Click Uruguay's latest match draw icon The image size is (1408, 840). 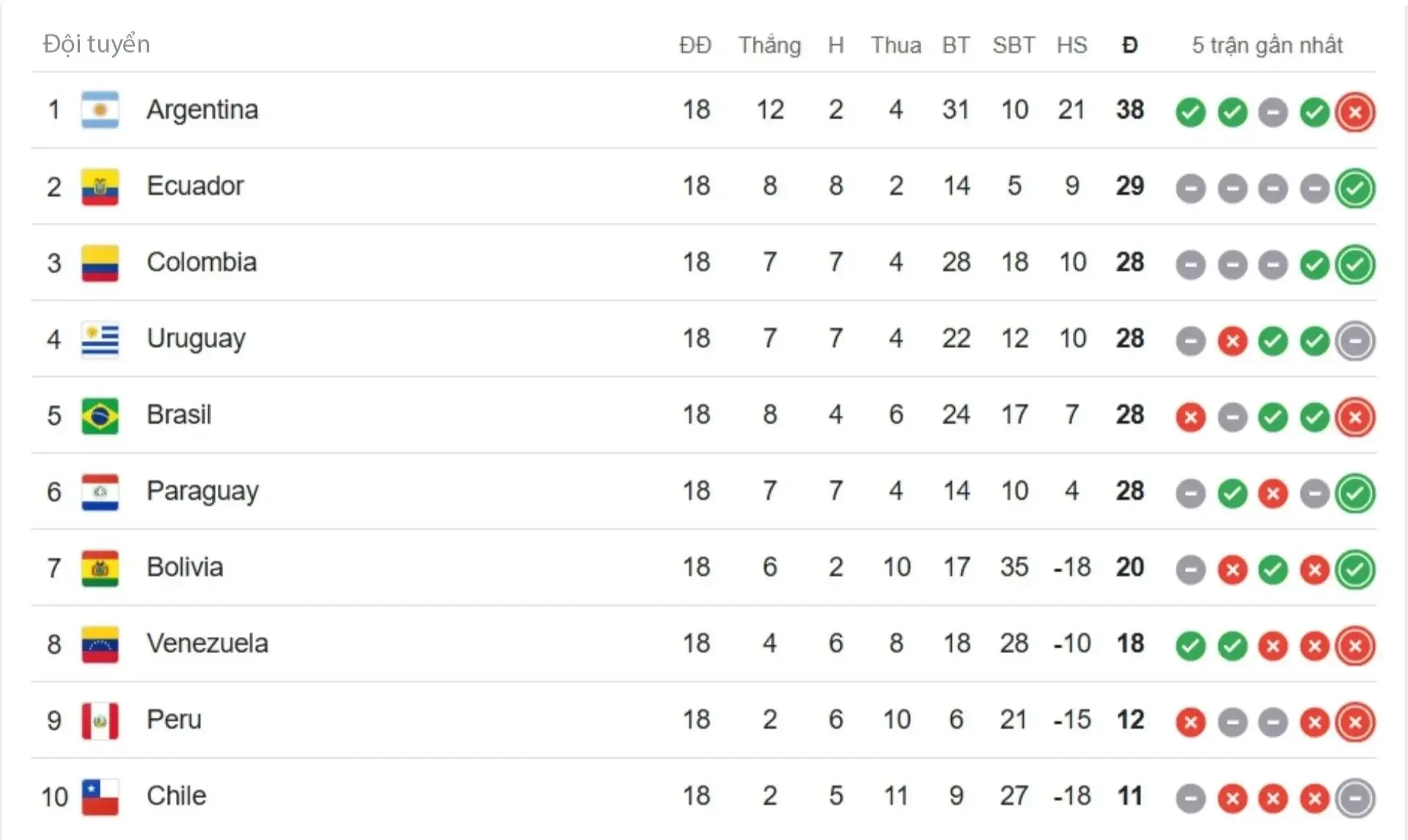click(1354, 341)
